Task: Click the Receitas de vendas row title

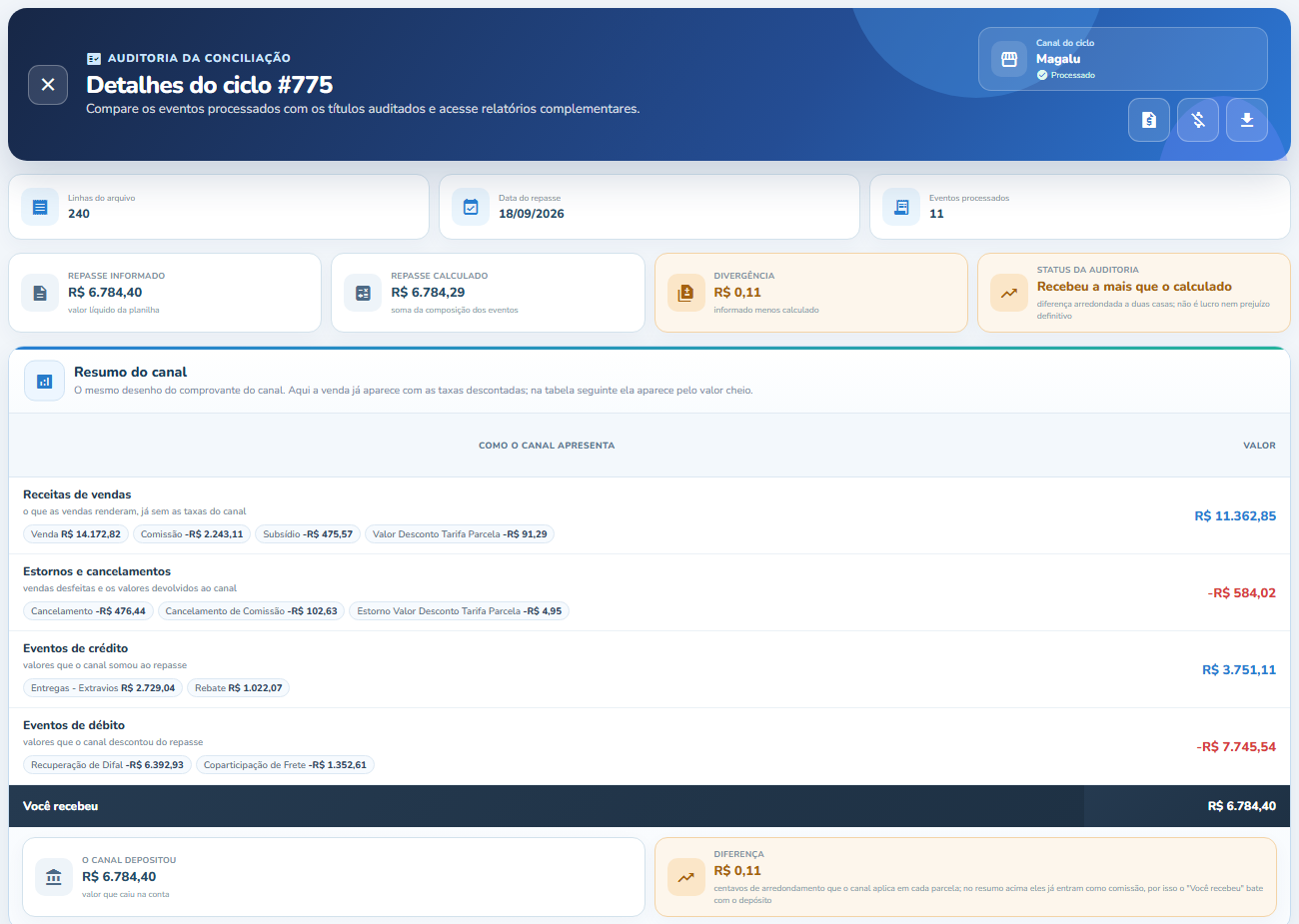Action: coord(77,494)
